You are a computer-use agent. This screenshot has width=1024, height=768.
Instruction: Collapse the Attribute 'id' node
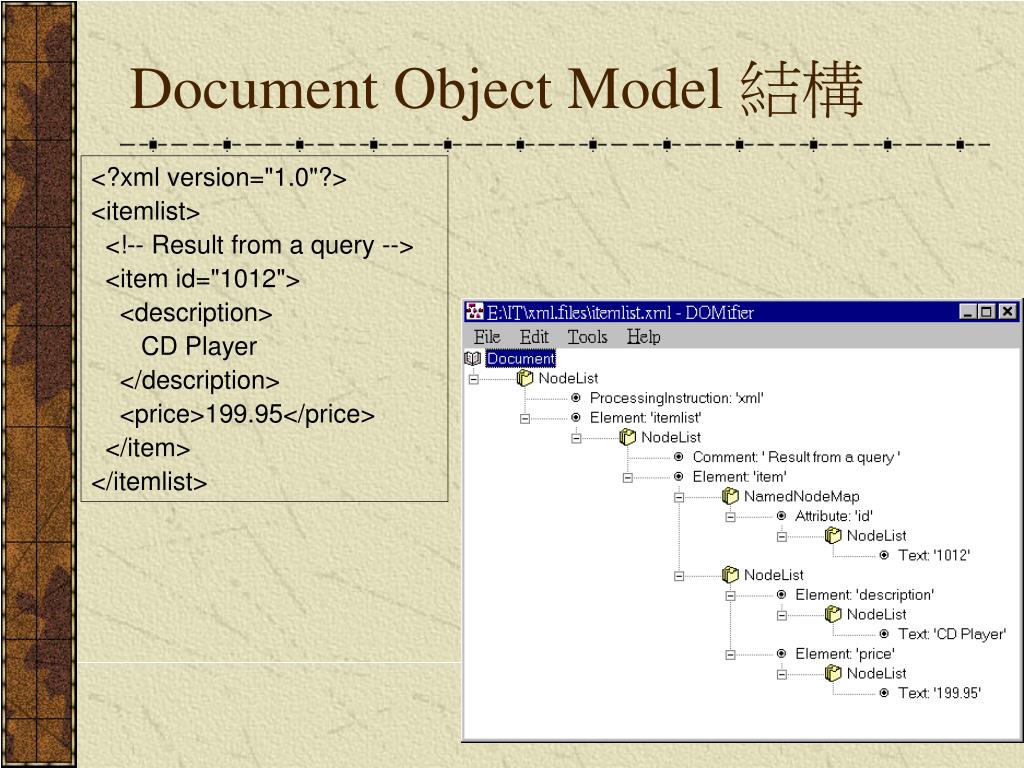730,517
